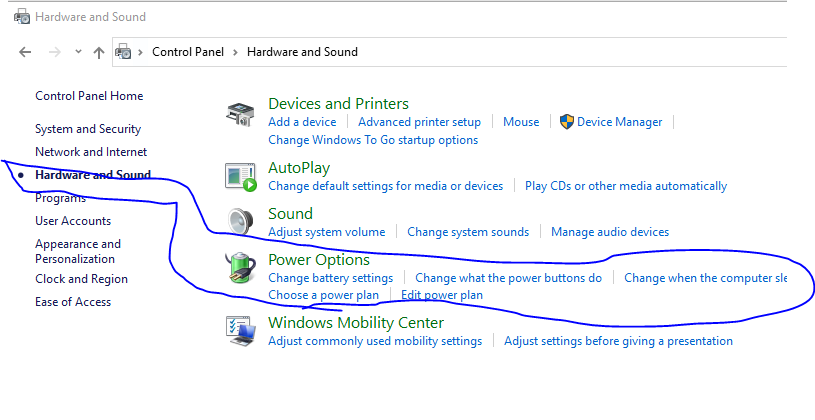Change Windows To Go startup options
The image size is (815, 420).
[373, 140]
